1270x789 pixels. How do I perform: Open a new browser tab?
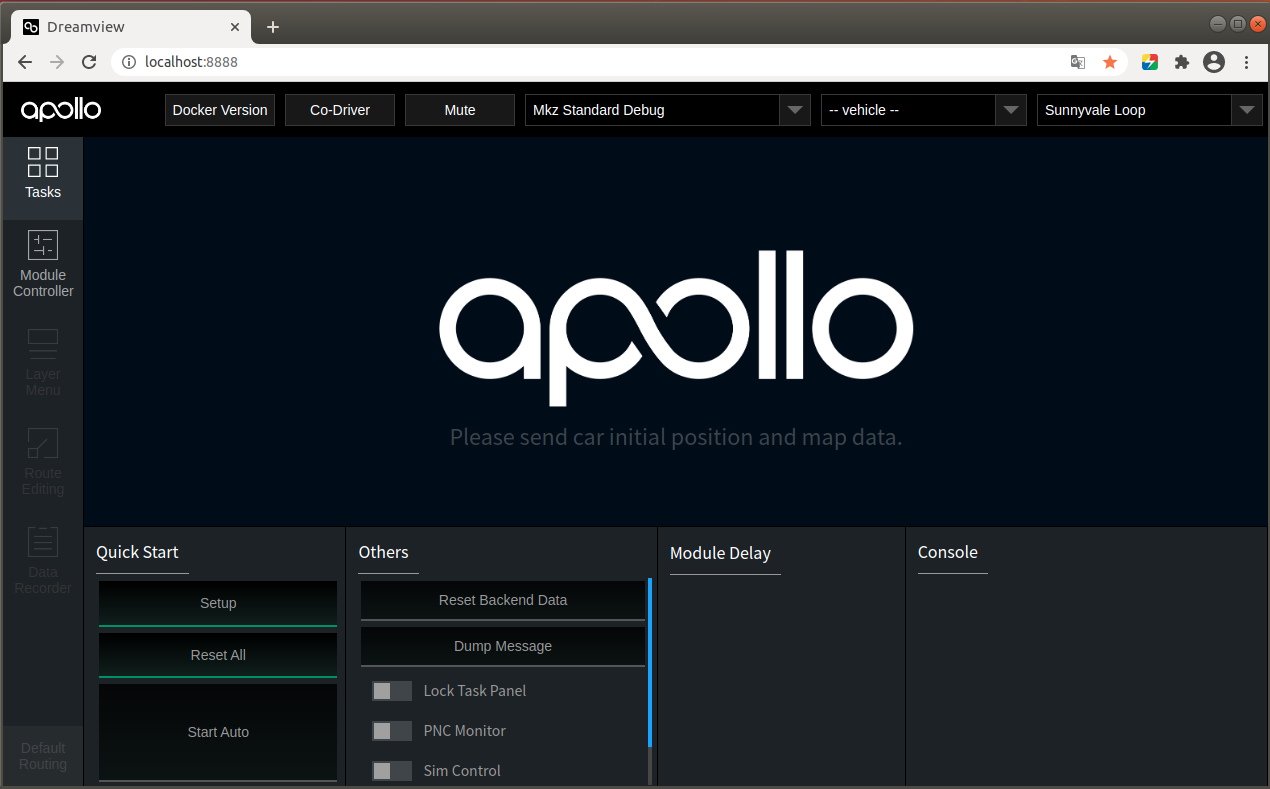coord(272,27)
